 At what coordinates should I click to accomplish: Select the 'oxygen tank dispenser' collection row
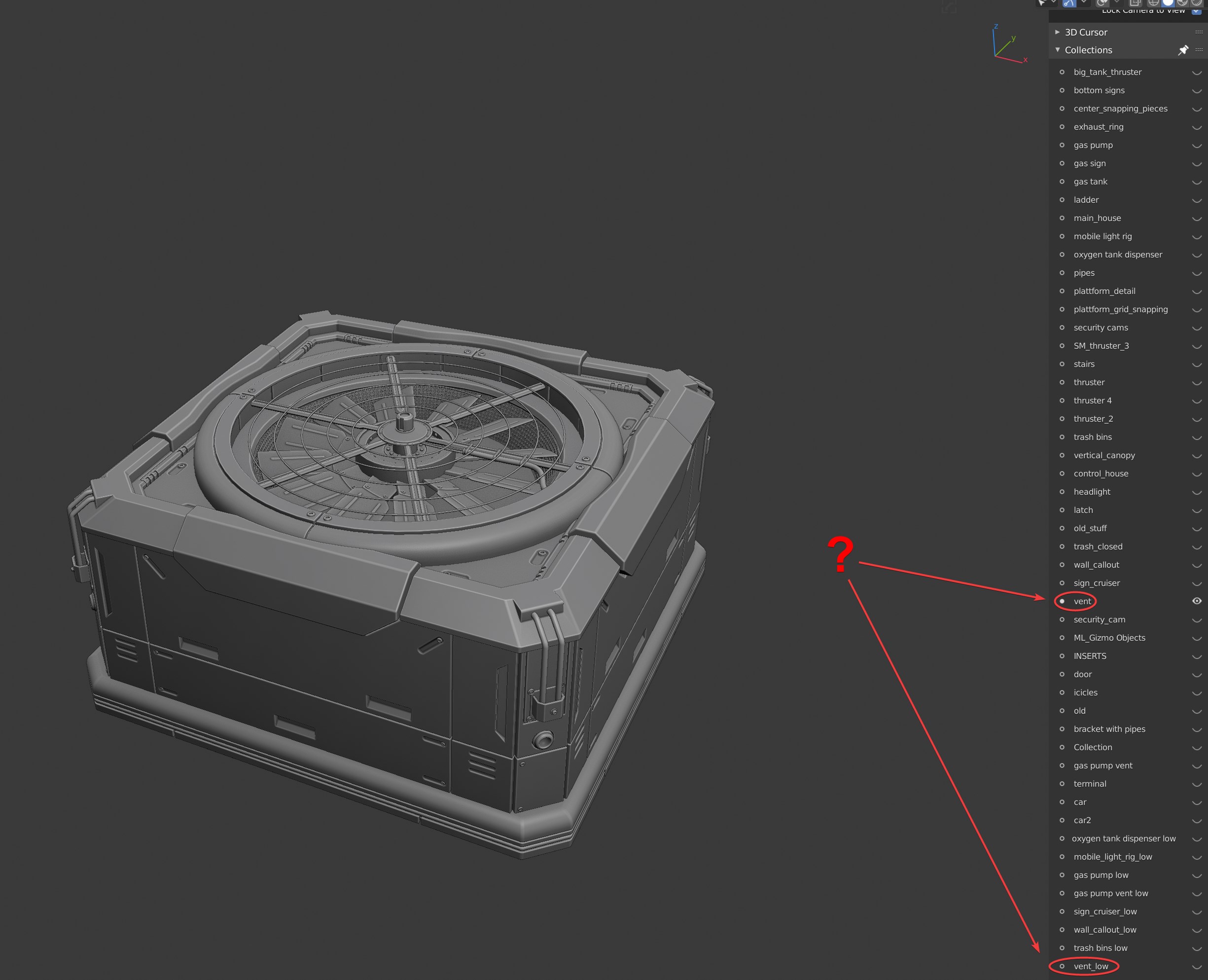pyautogui.click(x=1128, y=254)
